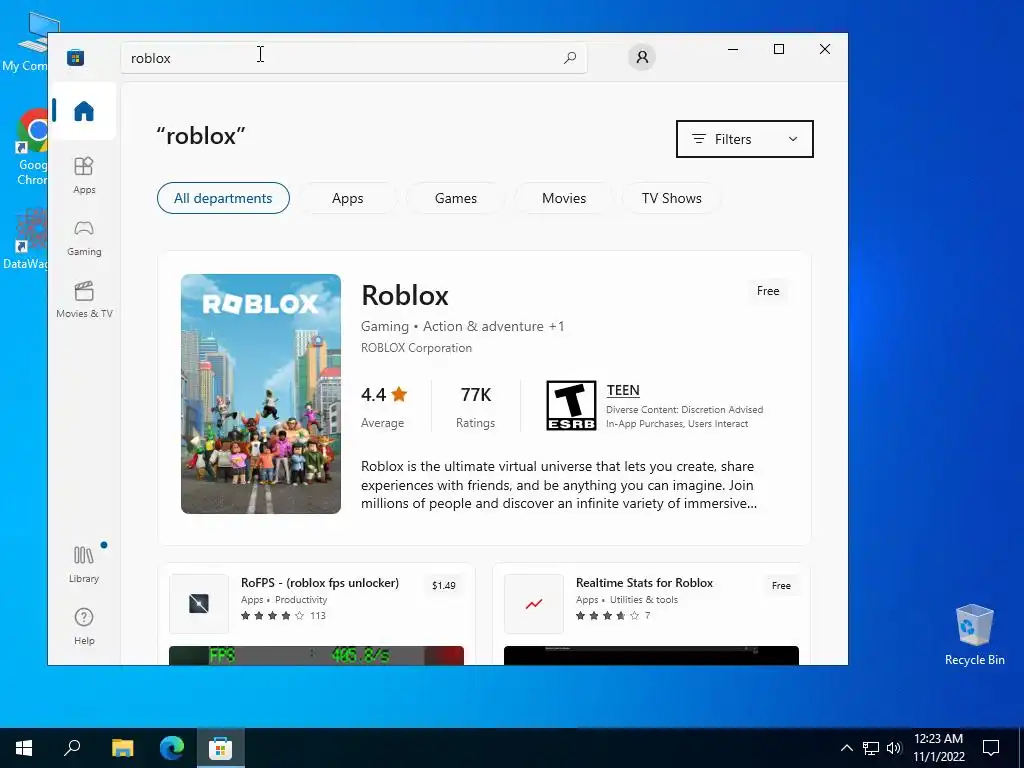This screenshot has height=768, width=1024.
Task: Click the Roblox description paragraph
Action: [x=559, y=485]
